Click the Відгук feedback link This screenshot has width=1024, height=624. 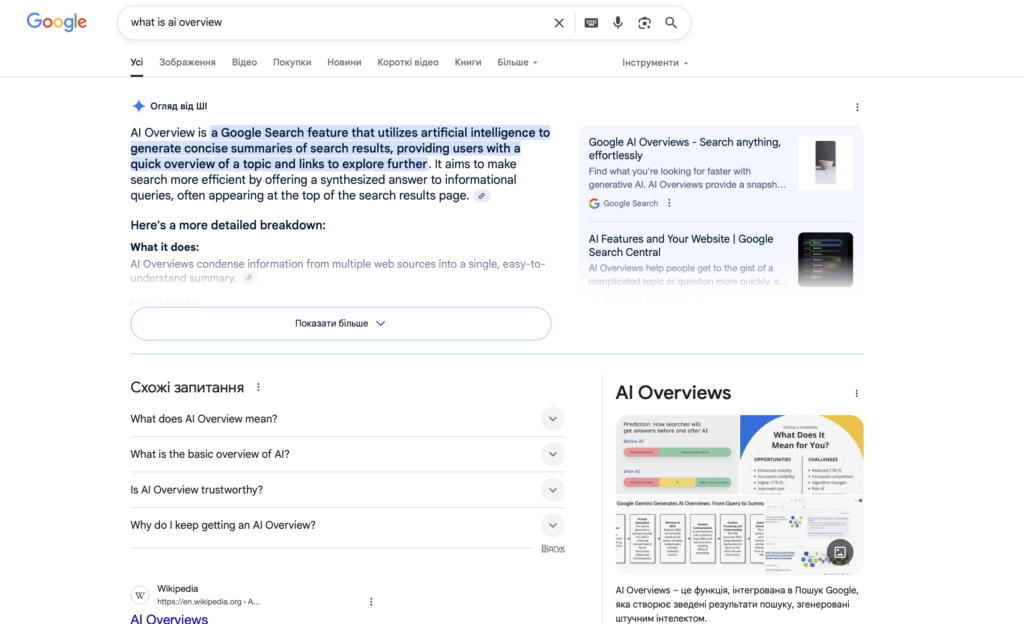tap(553, 547)
